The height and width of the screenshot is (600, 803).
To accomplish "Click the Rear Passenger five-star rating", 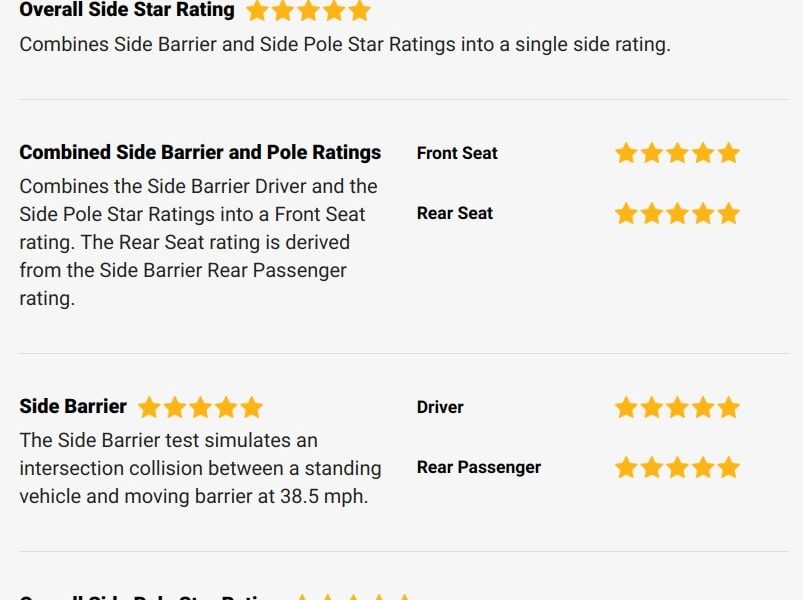I will 677,467.
